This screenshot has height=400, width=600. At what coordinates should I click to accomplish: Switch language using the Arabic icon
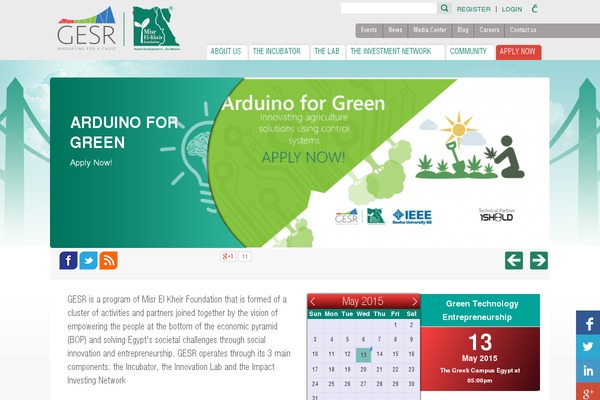(535, 9)
